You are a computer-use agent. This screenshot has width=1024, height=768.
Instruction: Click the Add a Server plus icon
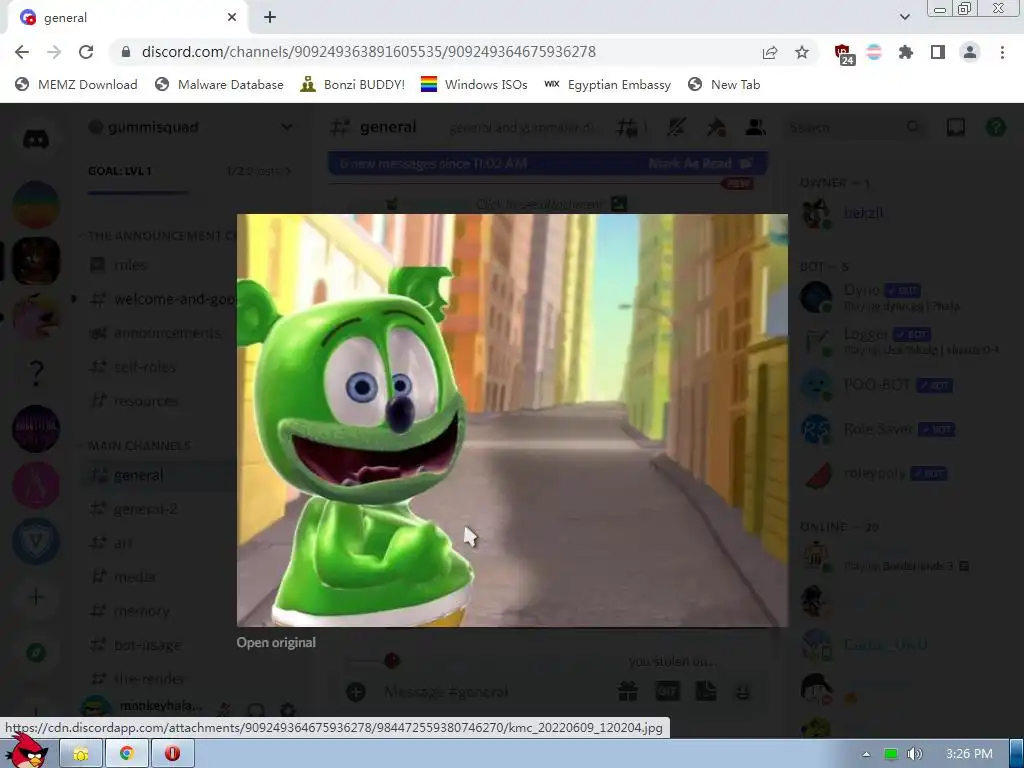pos(36,597)
